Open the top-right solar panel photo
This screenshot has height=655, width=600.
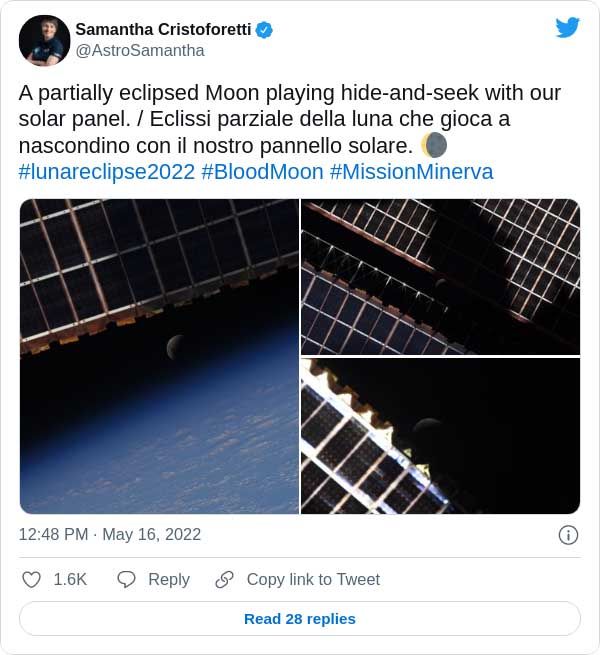(x=440, y=277)
